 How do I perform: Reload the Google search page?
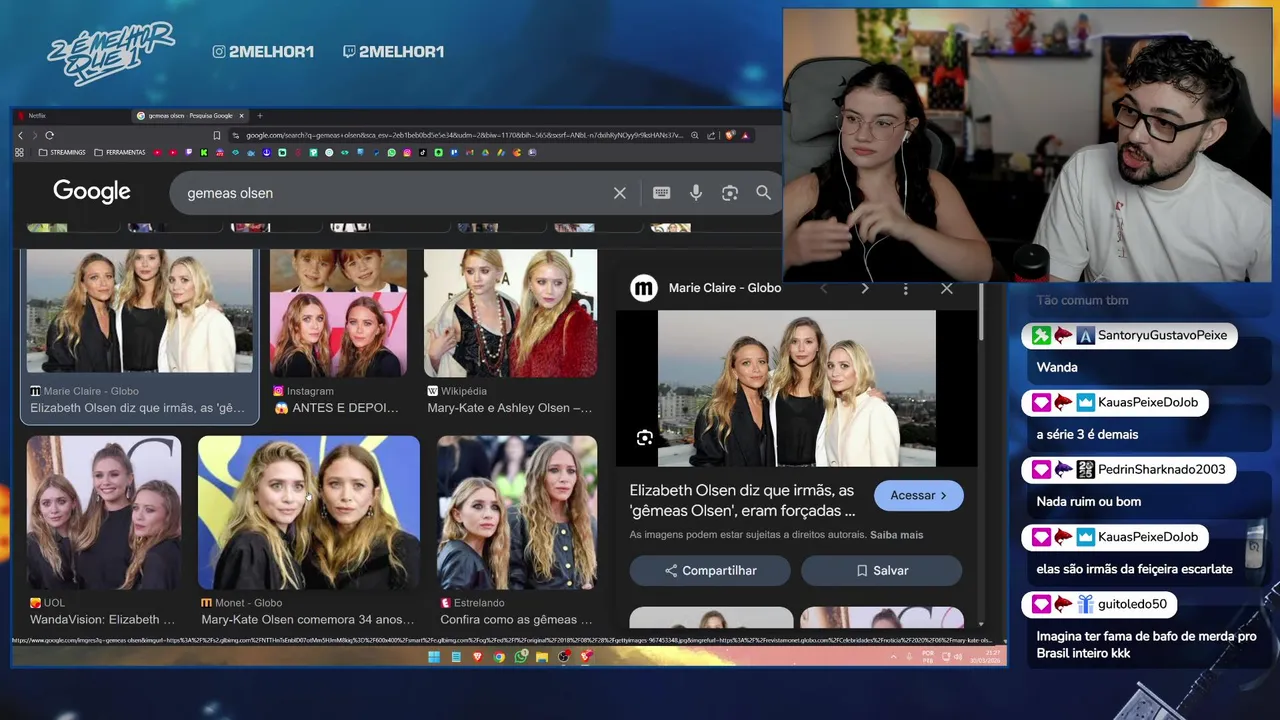coord(49,135)
